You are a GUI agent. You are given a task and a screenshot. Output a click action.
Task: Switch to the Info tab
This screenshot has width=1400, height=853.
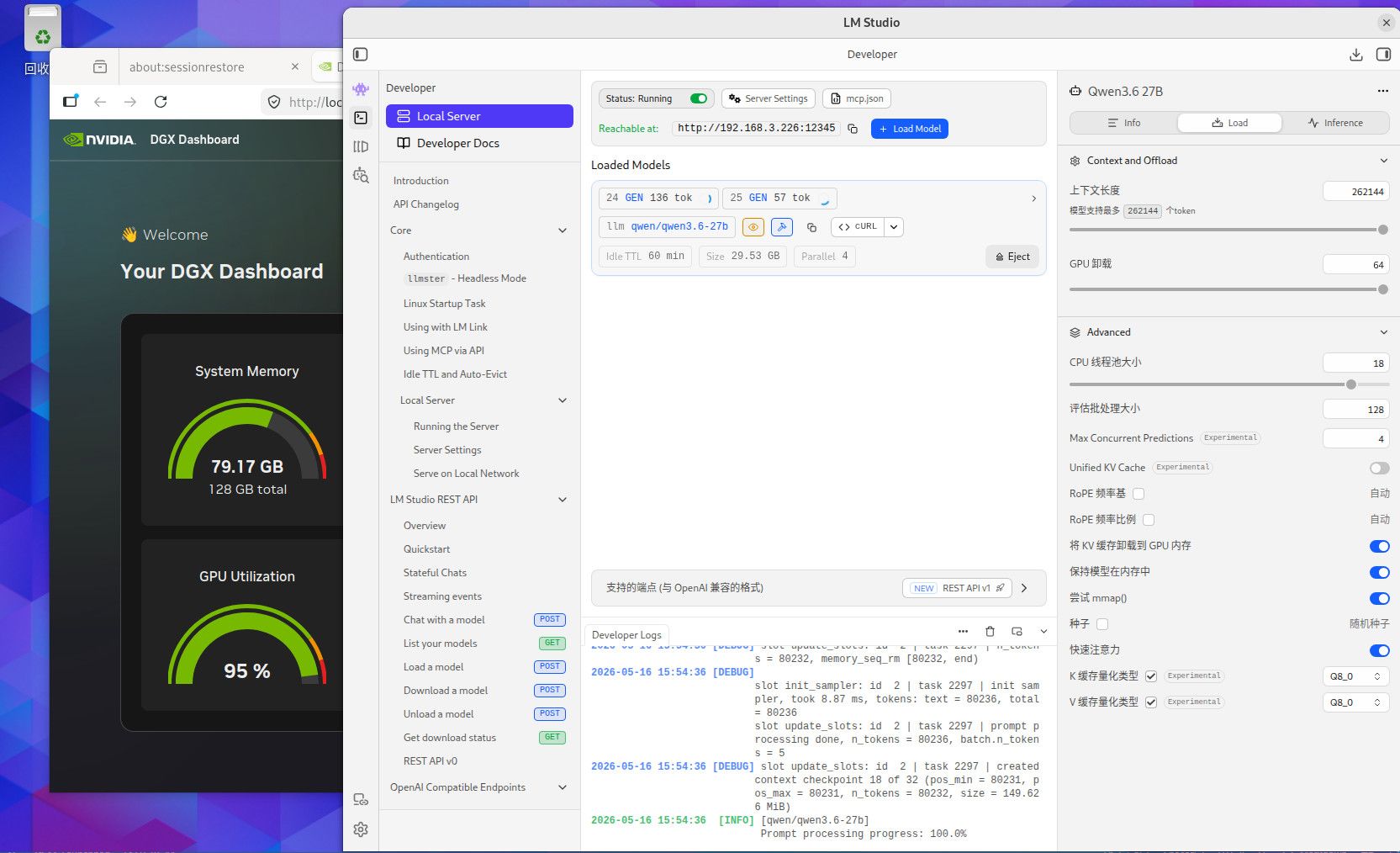(x=1124, y=123)
